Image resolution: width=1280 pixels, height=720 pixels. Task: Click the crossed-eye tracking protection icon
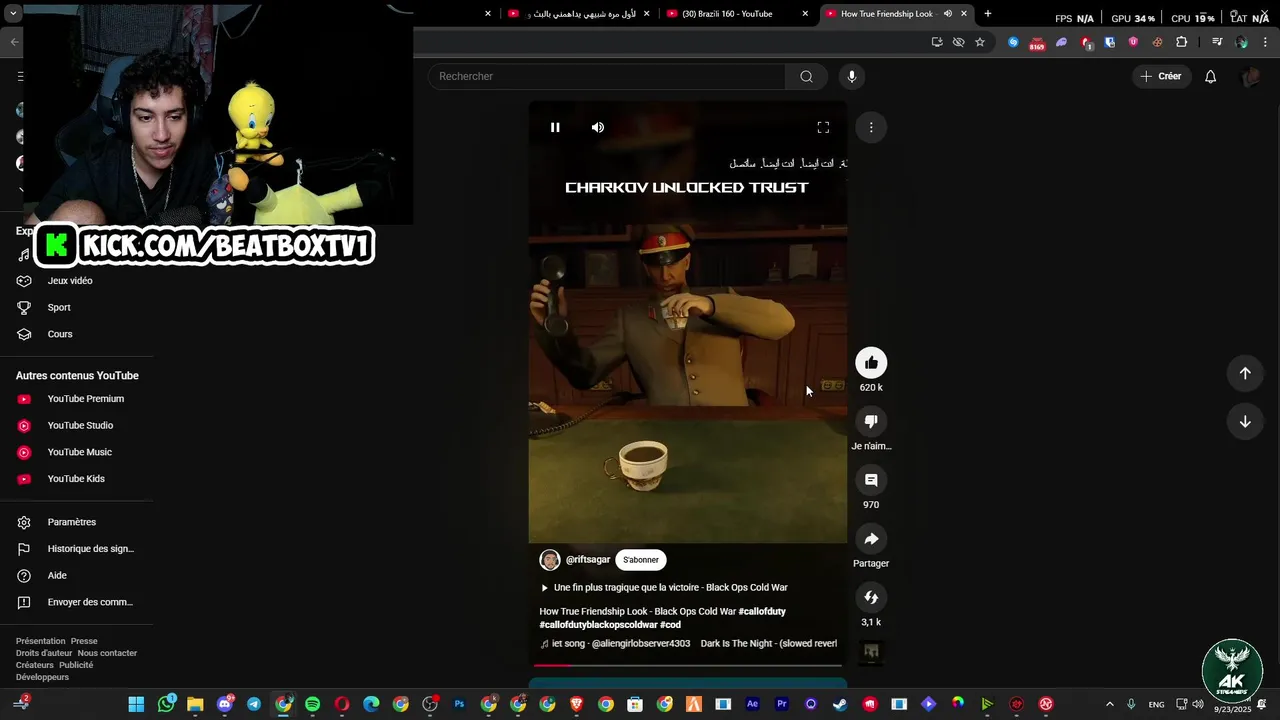[x=958, y=42]
